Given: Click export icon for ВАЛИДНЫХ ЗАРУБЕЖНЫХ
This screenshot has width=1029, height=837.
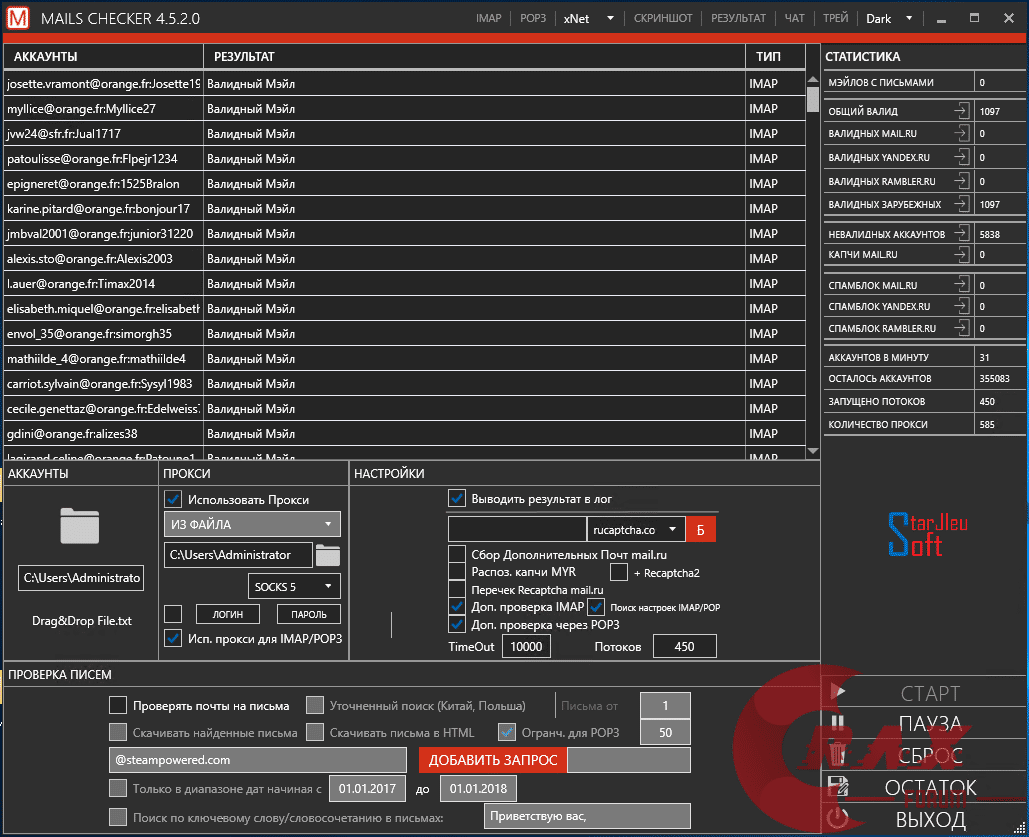Looking at the screenshot, I should pos(961,204).
